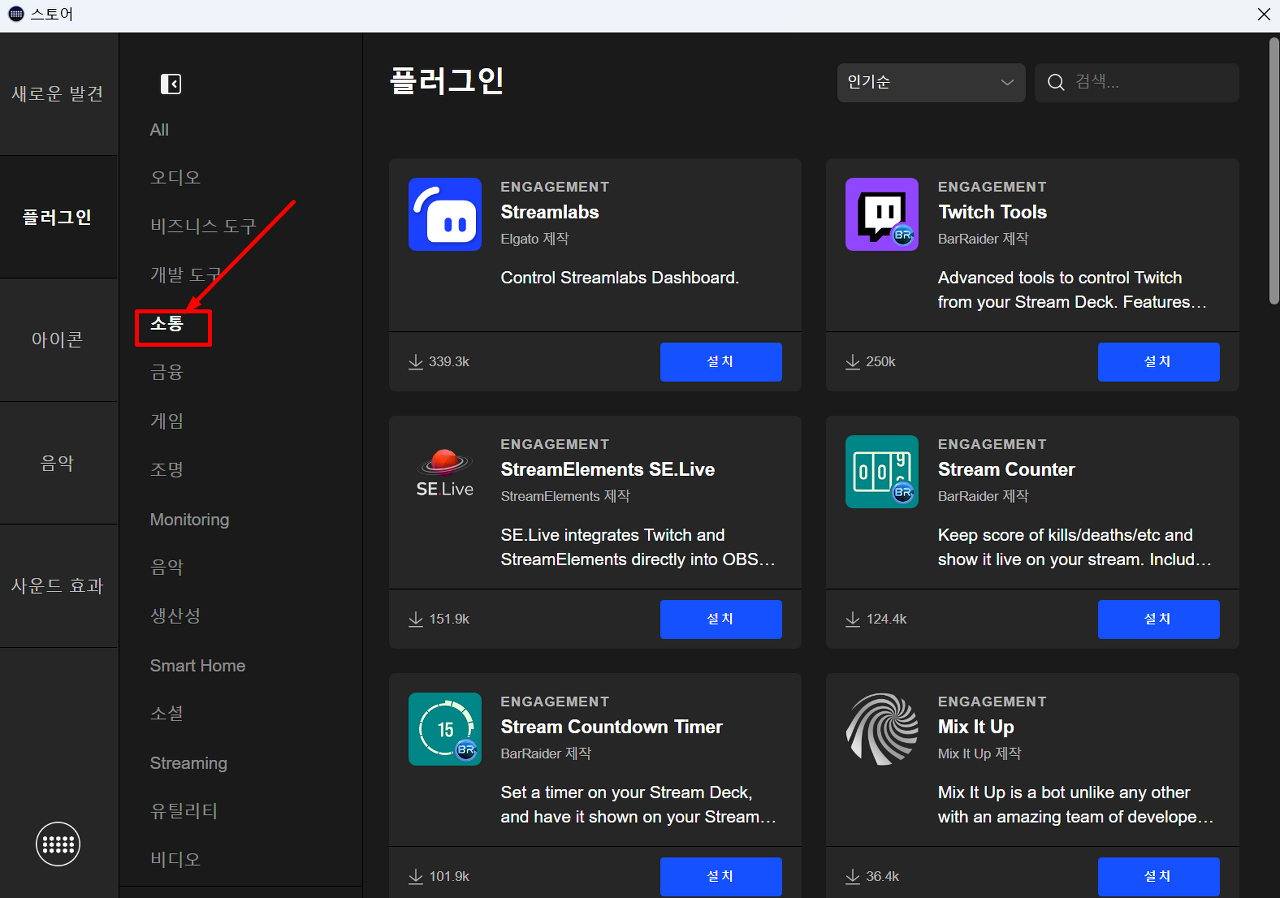1280x898 pixels.
Task: Select the 소통 category
Action: (x=168, y=323)
